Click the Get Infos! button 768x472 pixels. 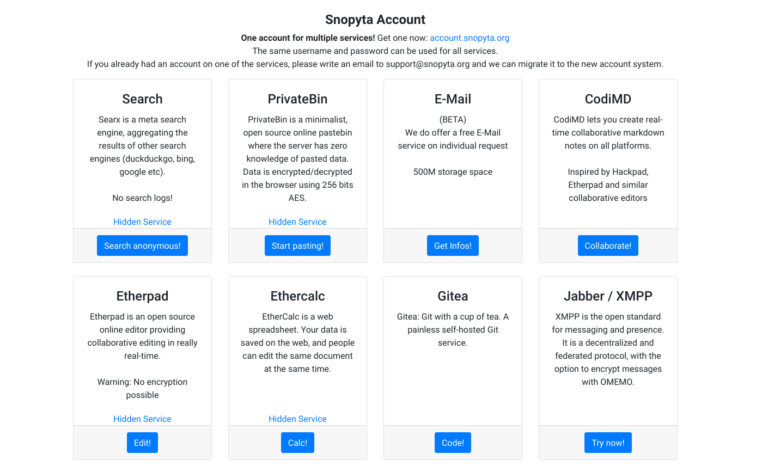point(452,245)
